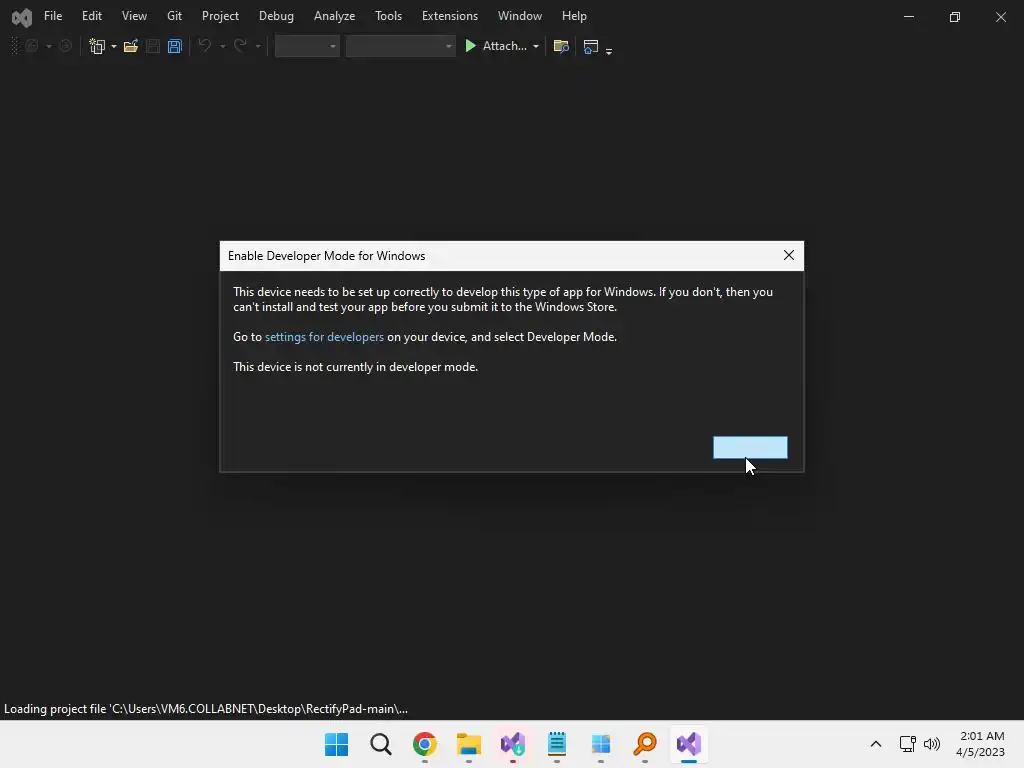
Task: Expand the New Project dropdown arrow
Action: (114, 46)
